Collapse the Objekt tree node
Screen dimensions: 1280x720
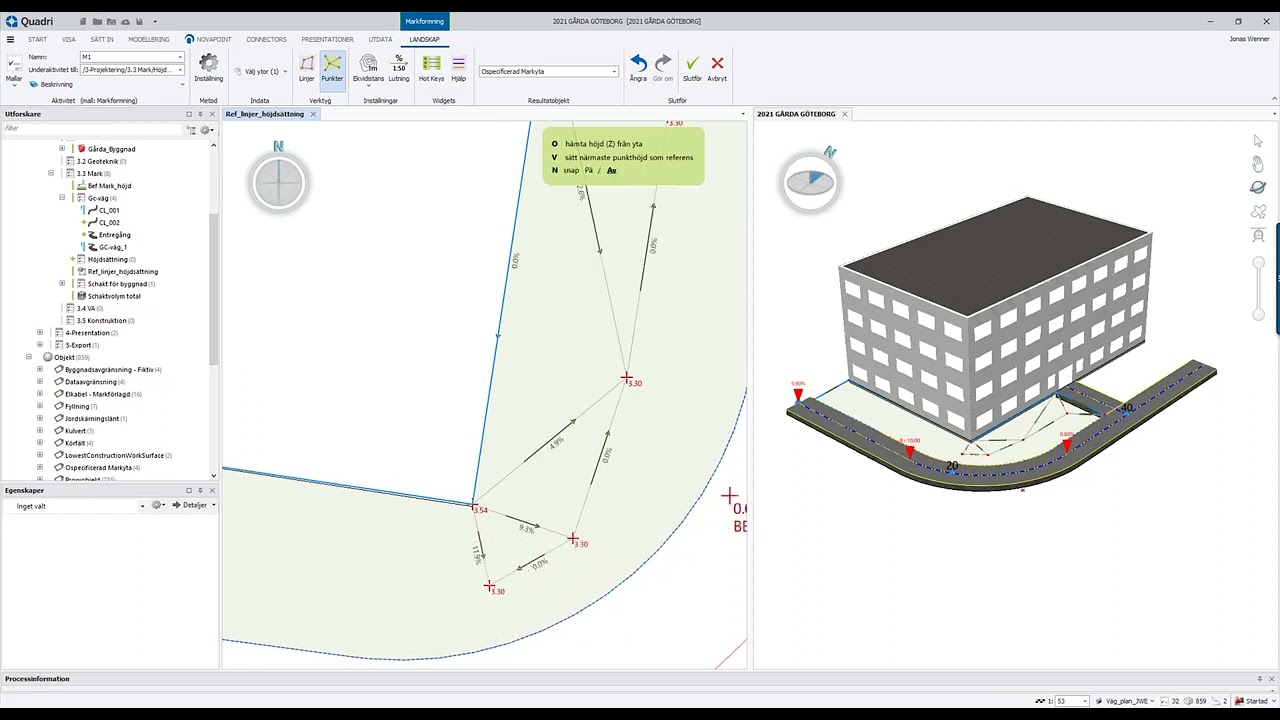click(29, 357)
